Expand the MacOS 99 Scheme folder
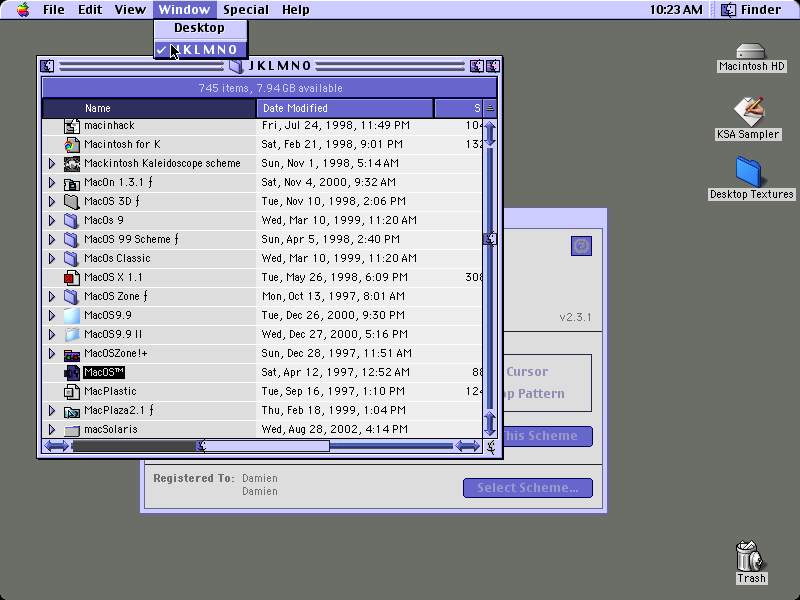The height and width of the screenshot is (600, 800). click(52, 239)
